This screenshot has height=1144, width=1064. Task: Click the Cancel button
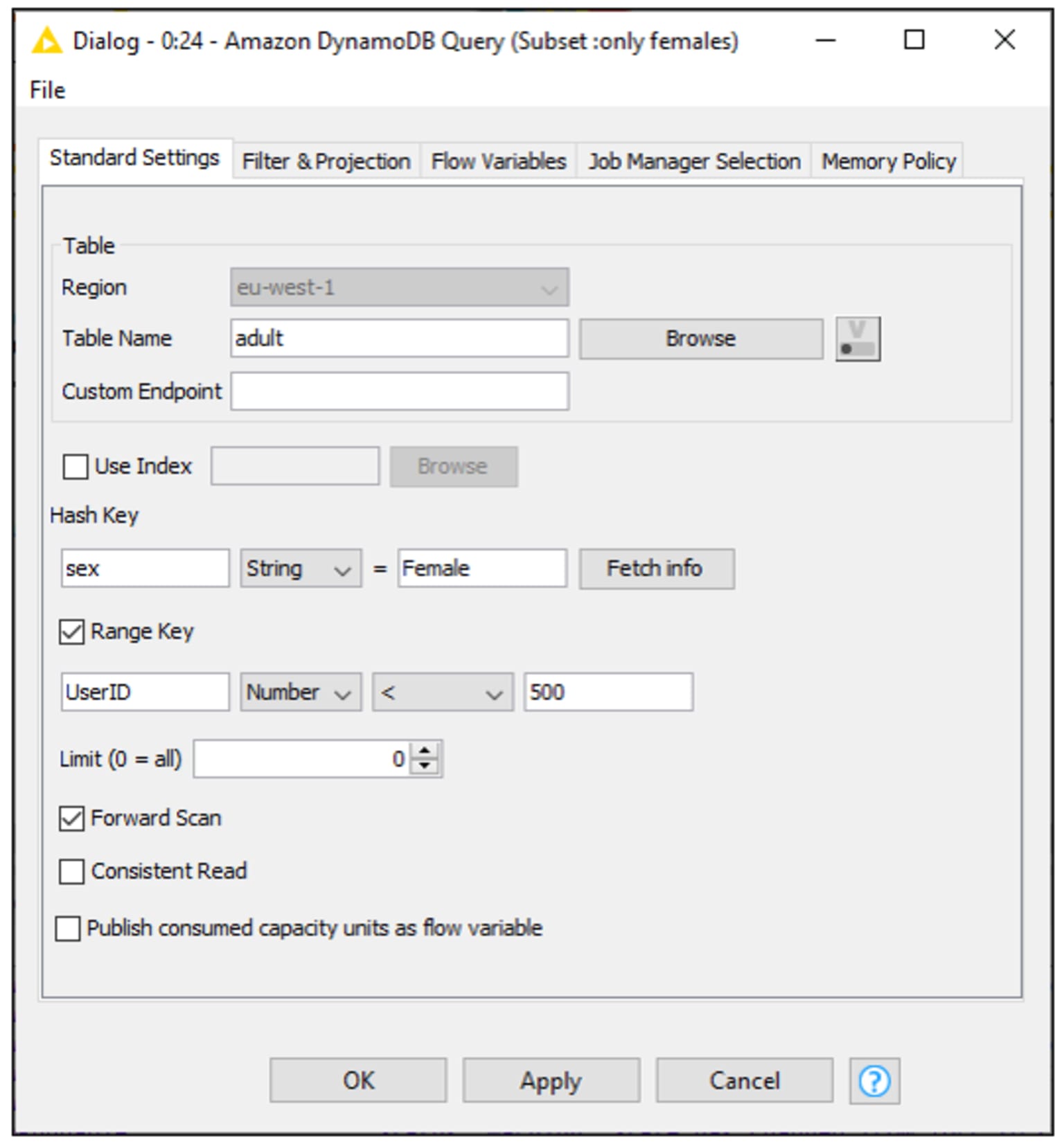point(745,1080)
